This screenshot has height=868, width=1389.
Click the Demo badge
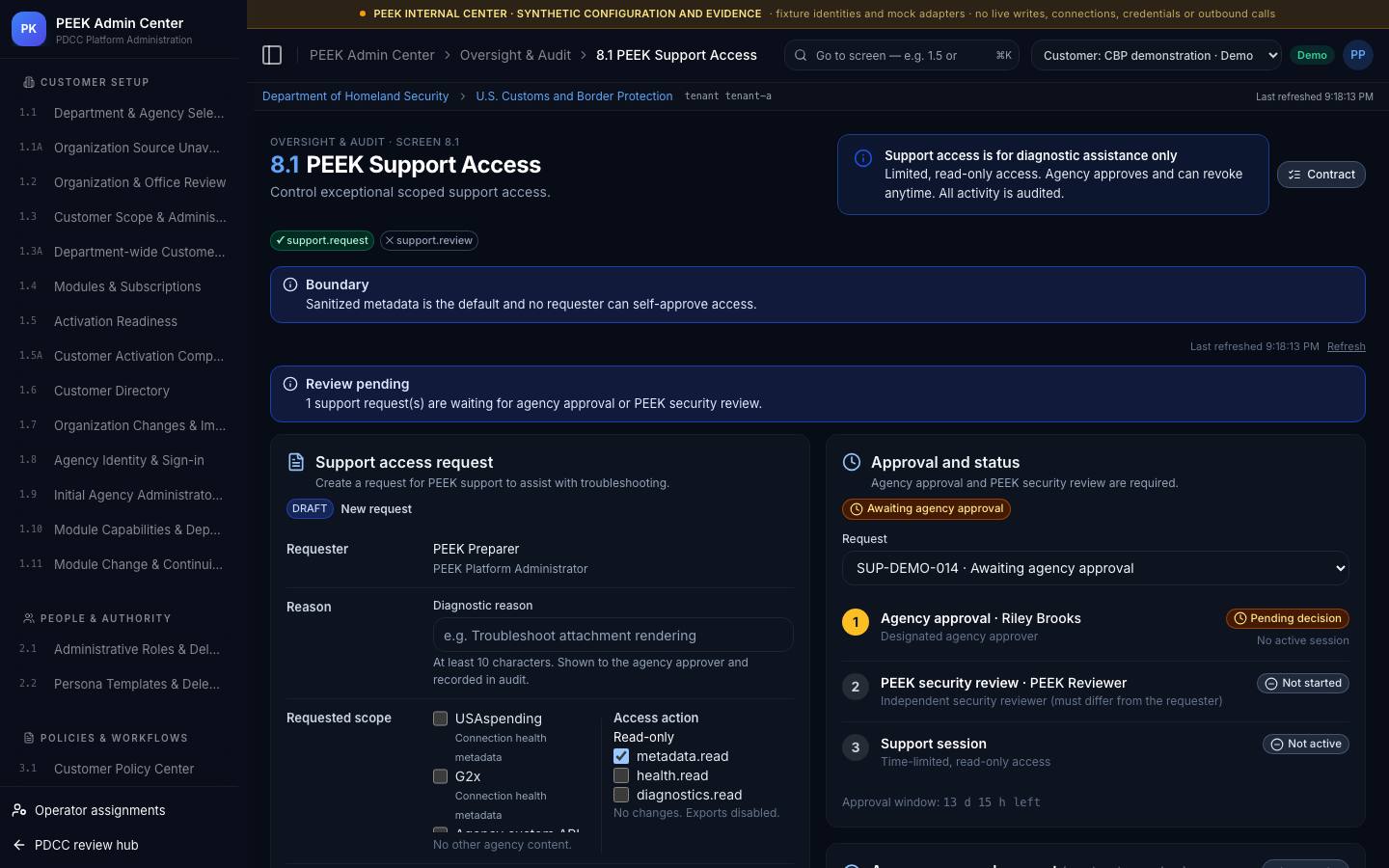click(1312, 55)
